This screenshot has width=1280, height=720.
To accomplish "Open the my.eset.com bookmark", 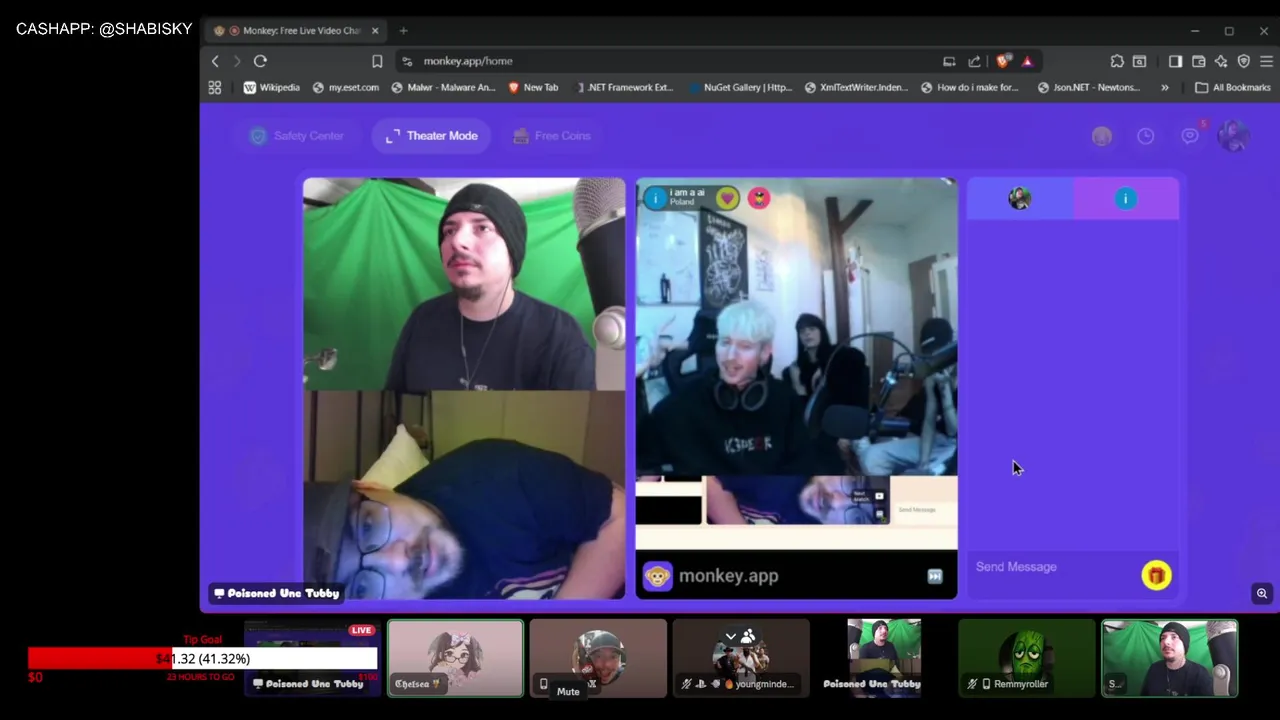I will point(345,87).
